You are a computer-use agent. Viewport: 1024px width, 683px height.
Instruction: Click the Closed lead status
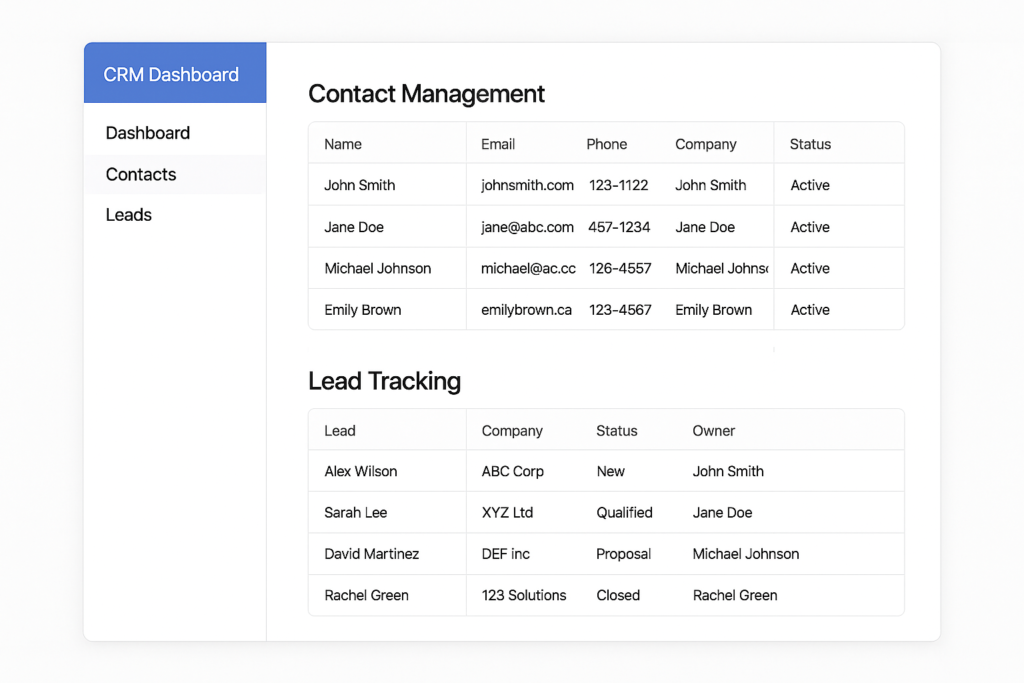click(618, 596)
